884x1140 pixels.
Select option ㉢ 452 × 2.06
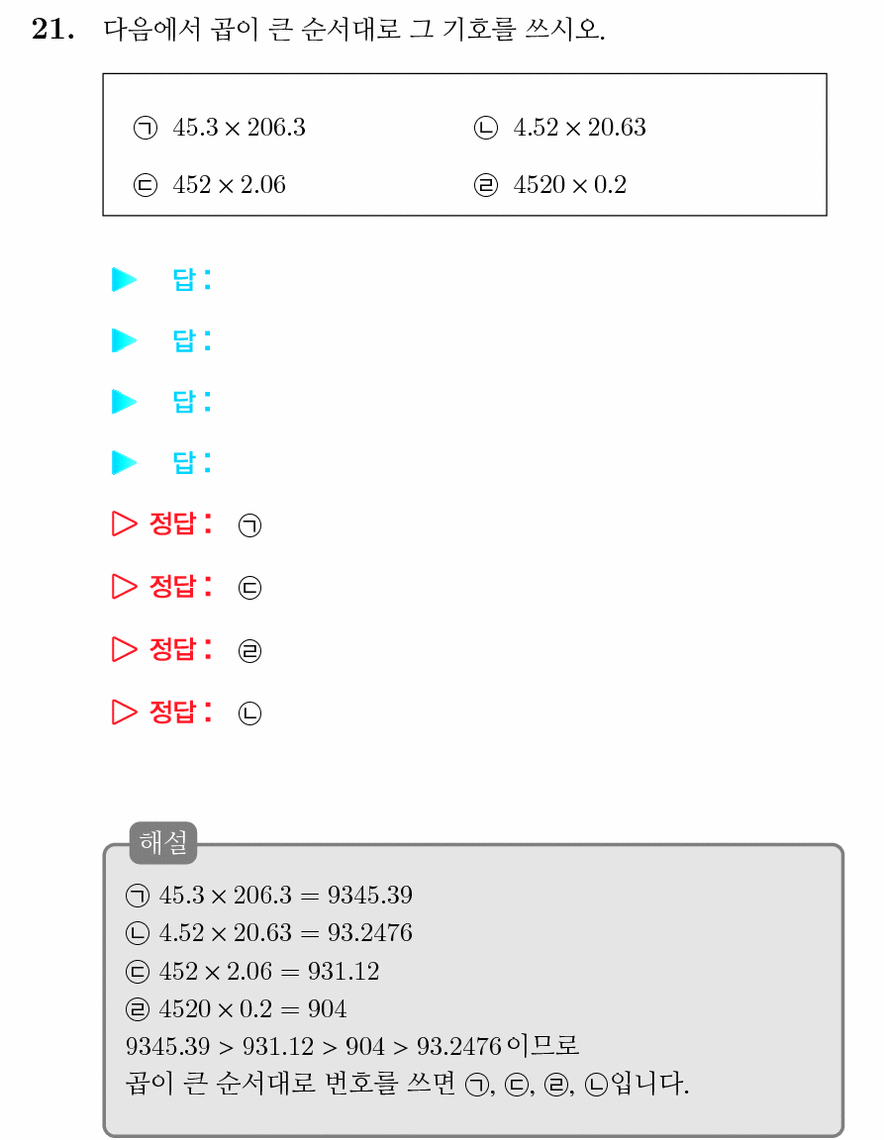point(209,185)
